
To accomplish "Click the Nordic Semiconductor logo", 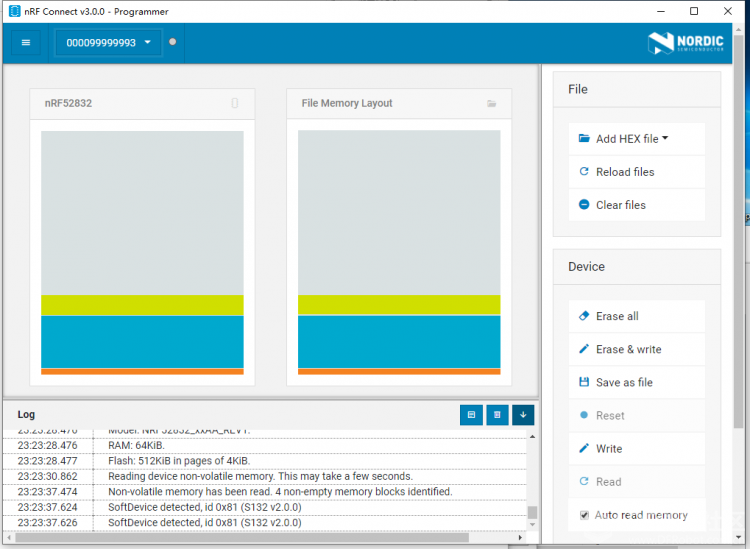I will click(x=685, y=43).
